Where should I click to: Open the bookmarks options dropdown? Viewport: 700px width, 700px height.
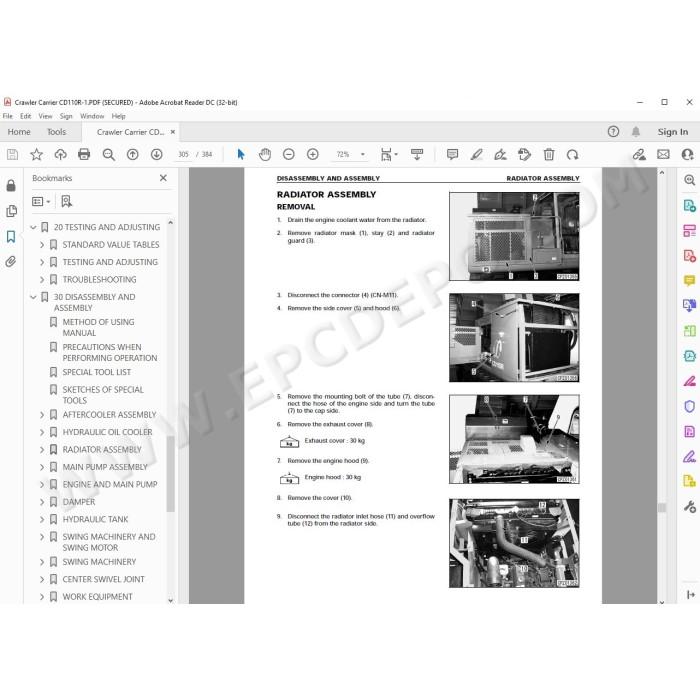41,202
